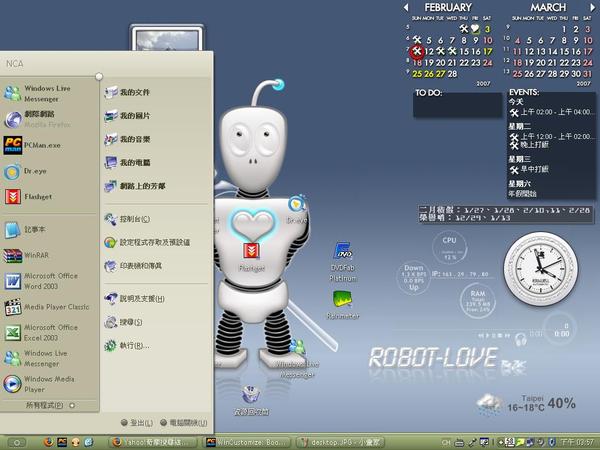Click the photo frame thumbnail on desktop
Image resolution: width=600 pixels, height=450 pixels.
(x=167, y=38)
